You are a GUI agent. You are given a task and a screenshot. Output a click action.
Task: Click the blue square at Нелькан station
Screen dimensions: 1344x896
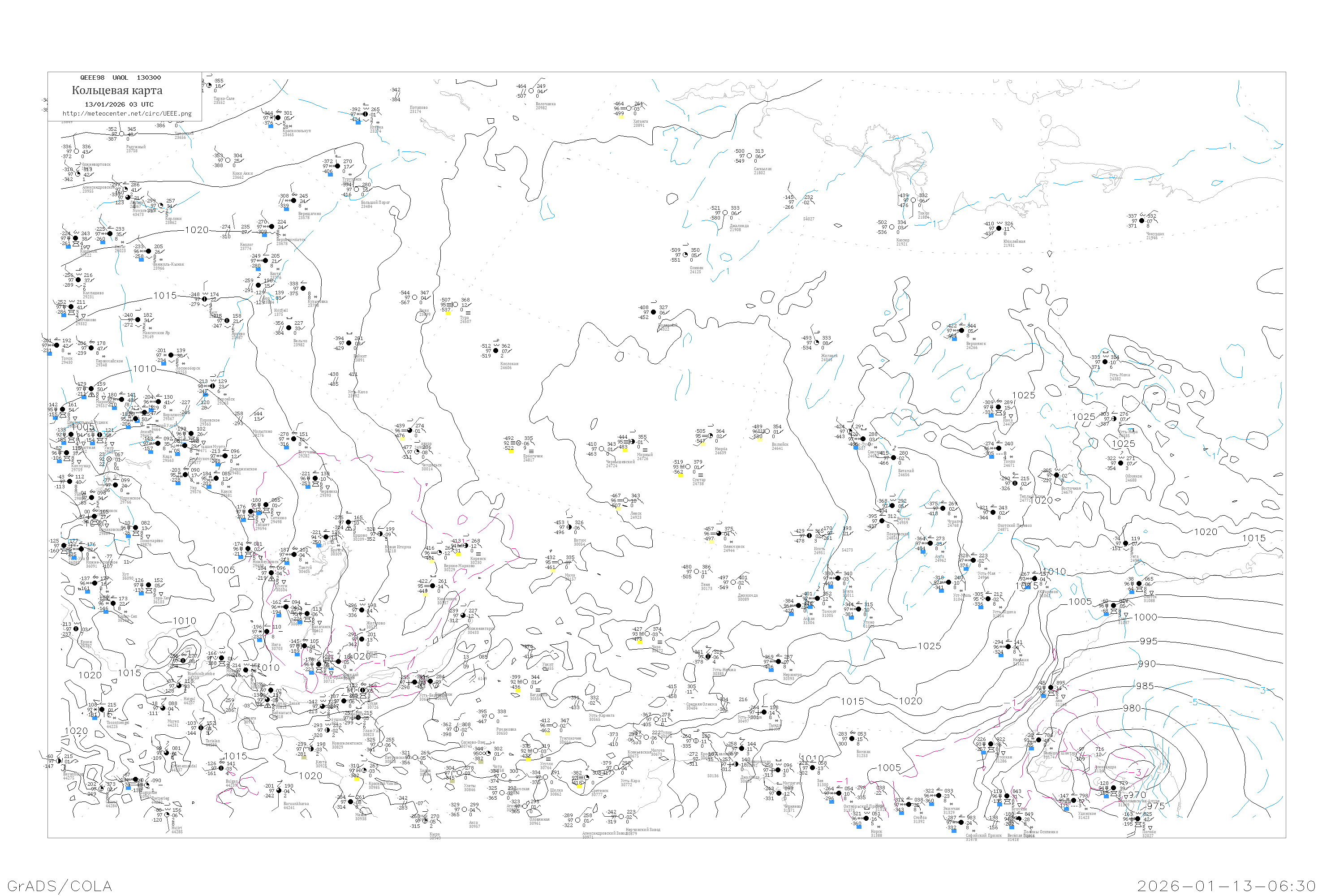tap(1000, 655)
